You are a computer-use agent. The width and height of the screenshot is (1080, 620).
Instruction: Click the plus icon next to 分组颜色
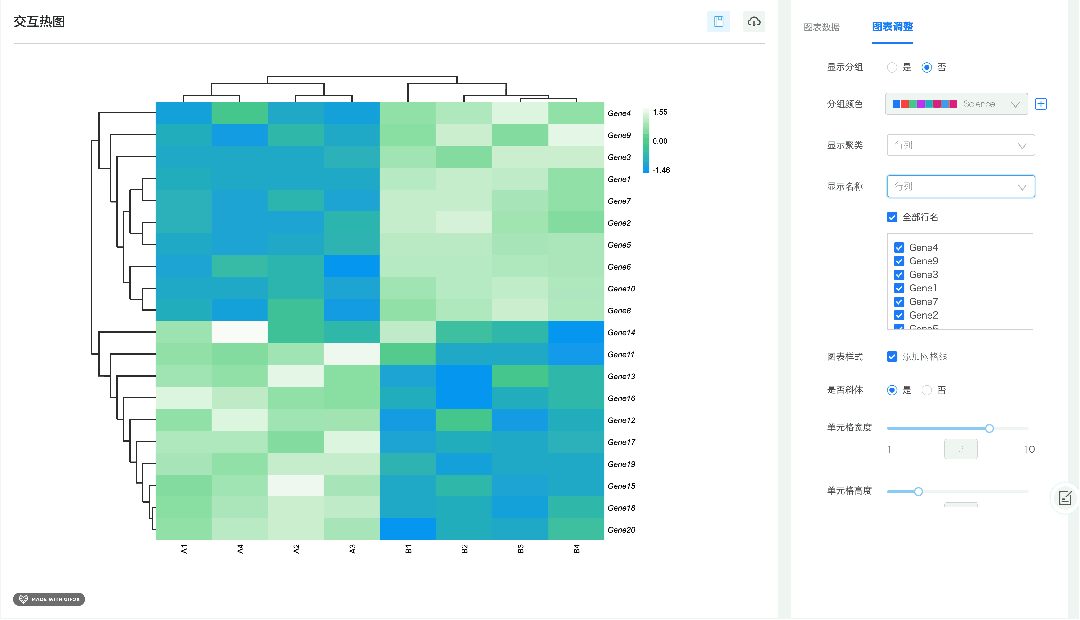pyautogui.click(x=1041, y=104)
